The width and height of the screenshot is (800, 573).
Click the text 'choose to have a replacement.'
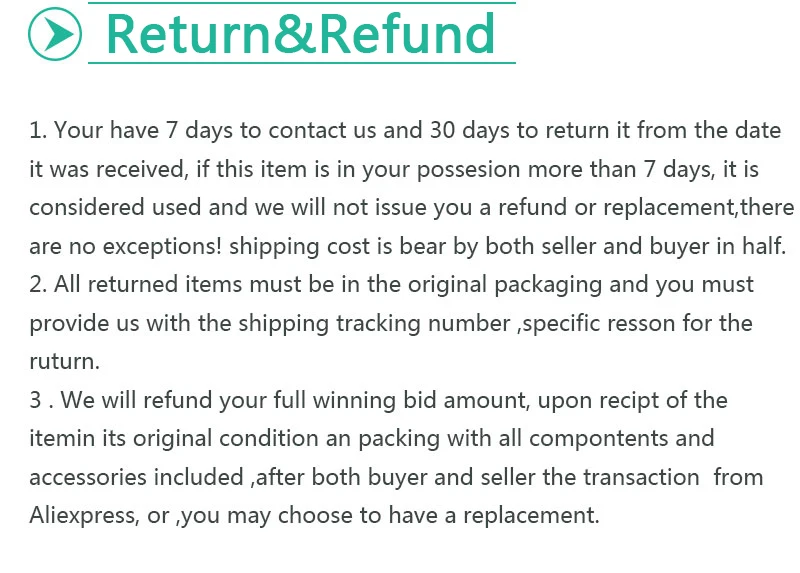(438, 515)
